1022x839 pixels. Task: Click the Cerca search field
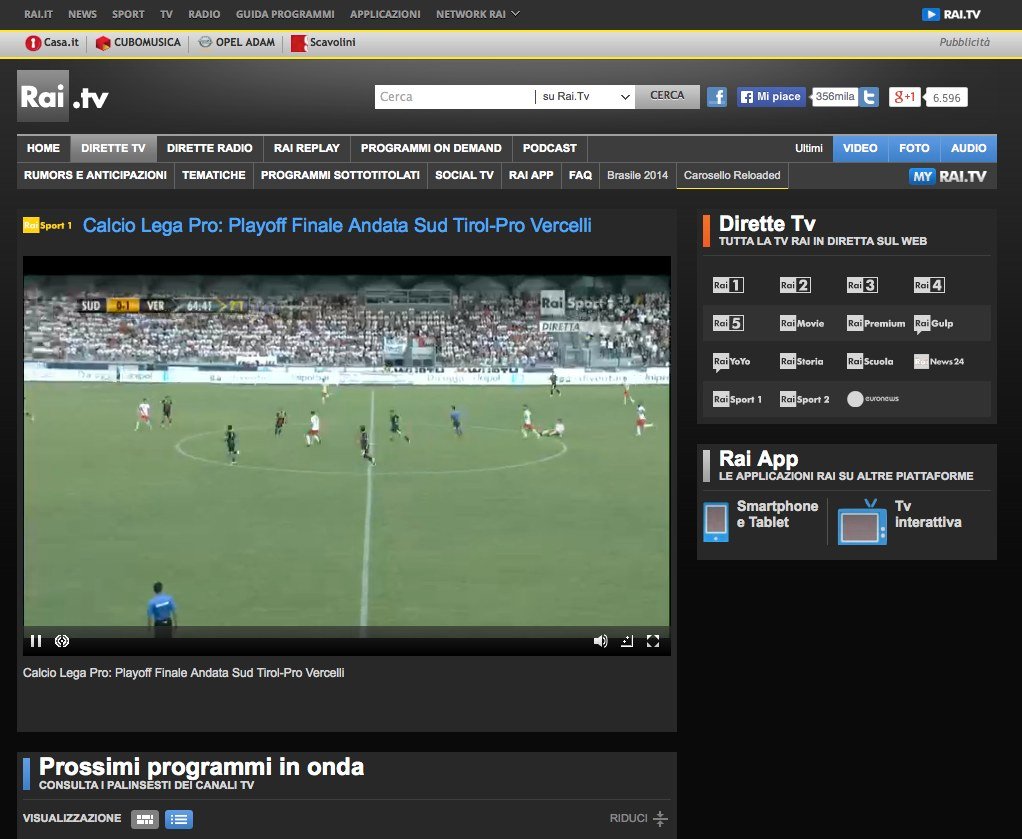click(454, 96)
